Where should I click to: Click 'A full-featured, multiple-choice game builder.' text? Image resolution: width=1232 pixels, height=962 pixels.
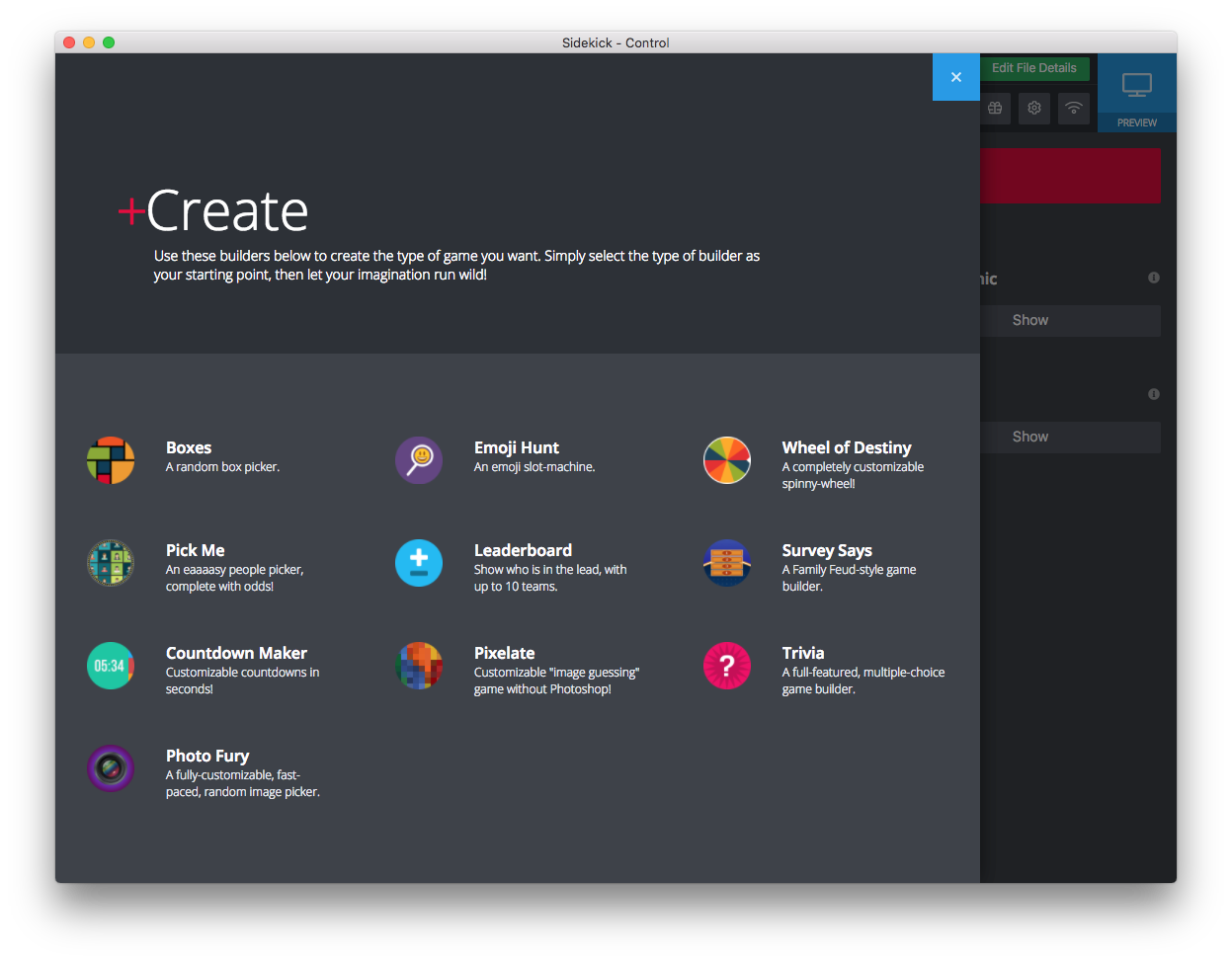click(x=863, y=681)
